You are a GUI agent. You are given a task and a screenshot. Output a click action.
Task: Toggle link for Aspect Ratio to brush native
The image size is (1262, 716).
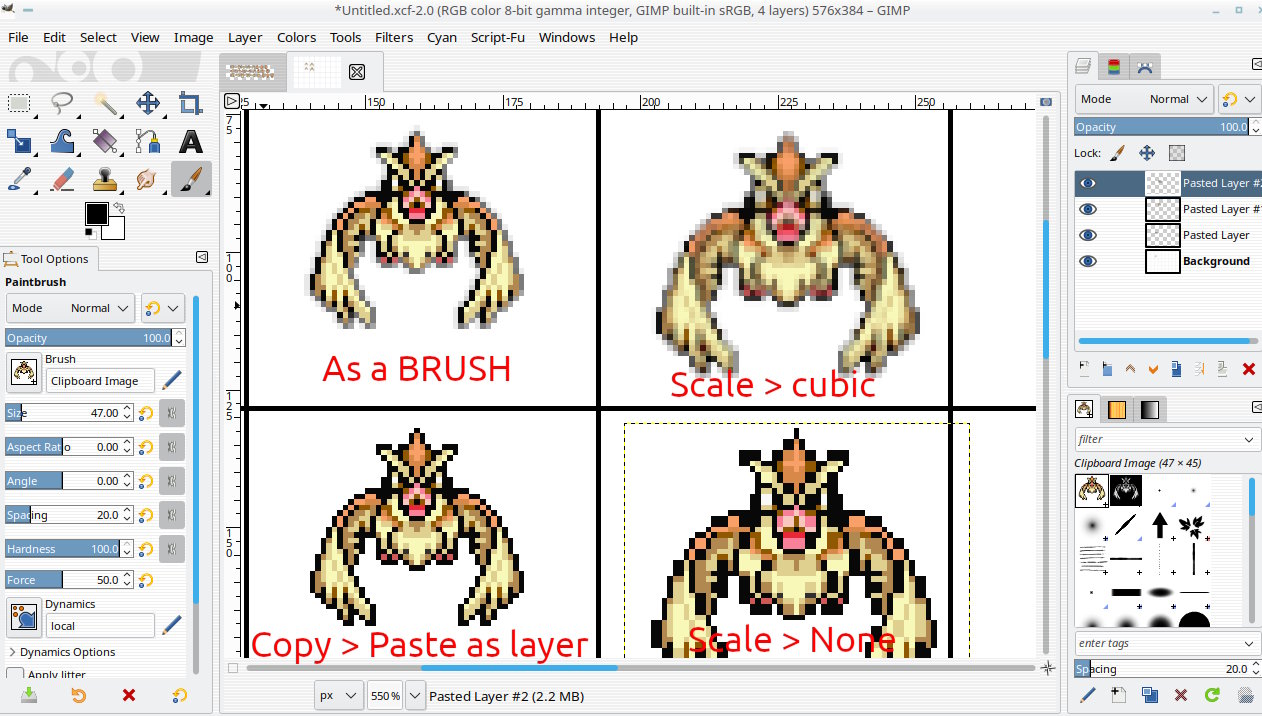[172, 447]
